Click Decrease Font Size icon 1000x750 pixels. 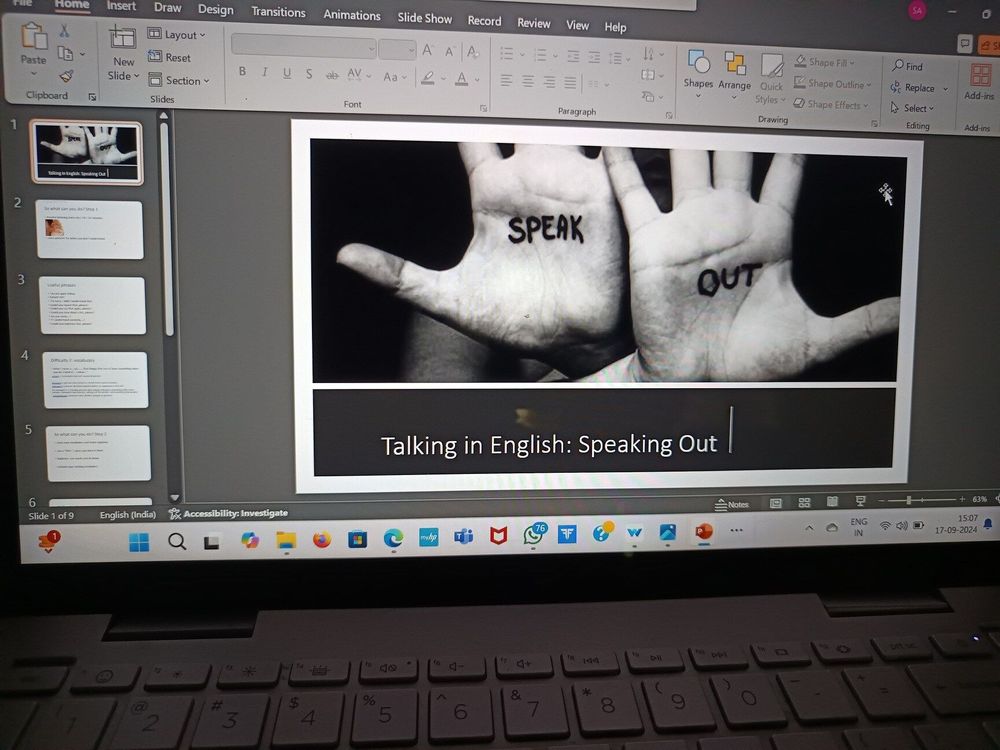[450, 52]
